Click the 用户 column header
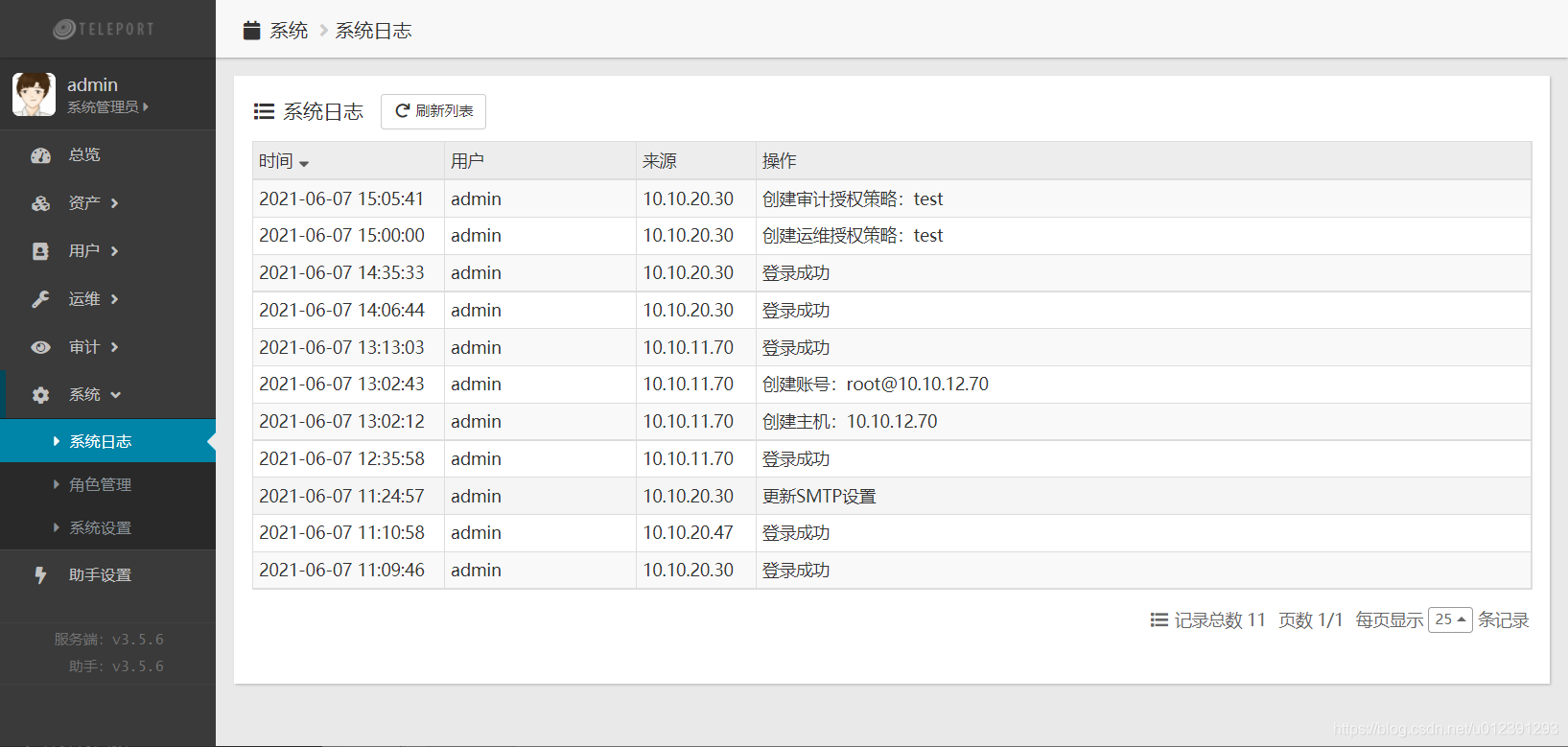Viewport: 1568px width, 747px height. click(x=540, y=161)
